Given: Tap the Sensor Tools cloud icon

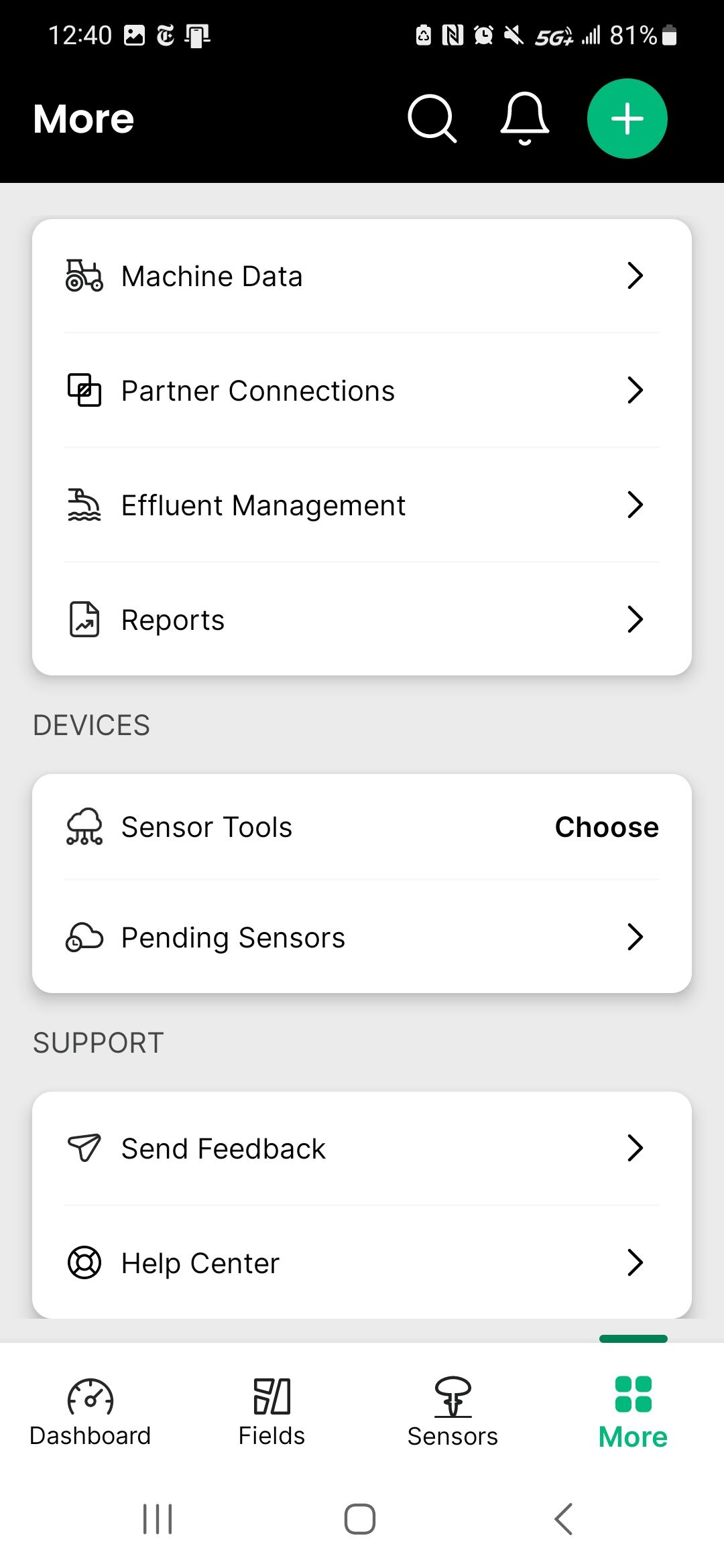Looking at the screenshot, I should pyautogui.click(x=84, y=827).
